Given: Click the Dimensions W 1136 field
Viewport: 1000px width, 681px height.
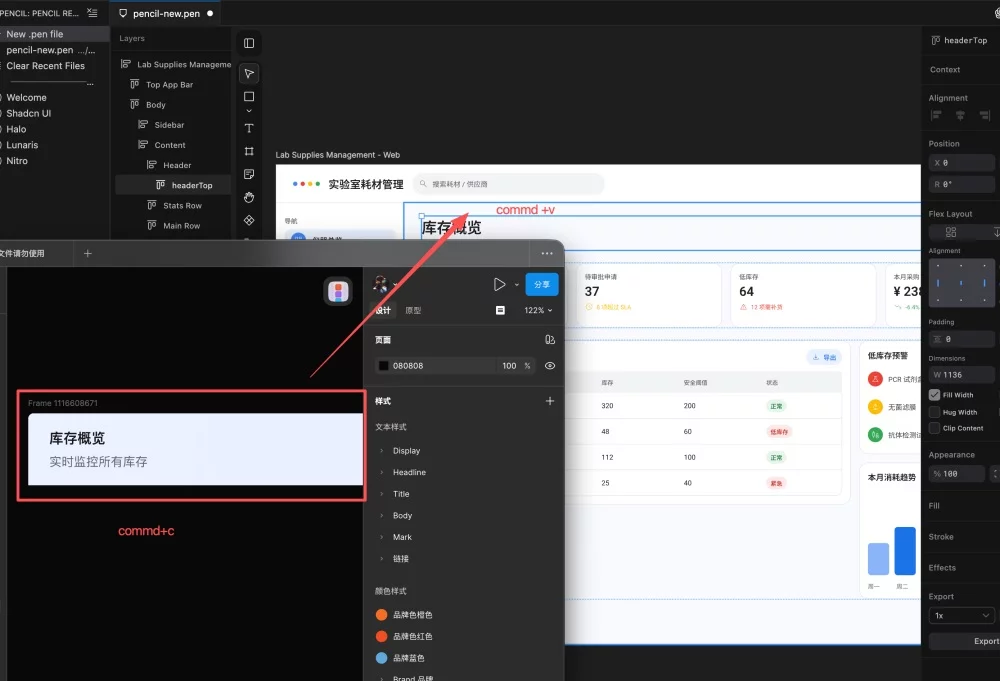Looking at the screenshot, I should coord(961,375).
